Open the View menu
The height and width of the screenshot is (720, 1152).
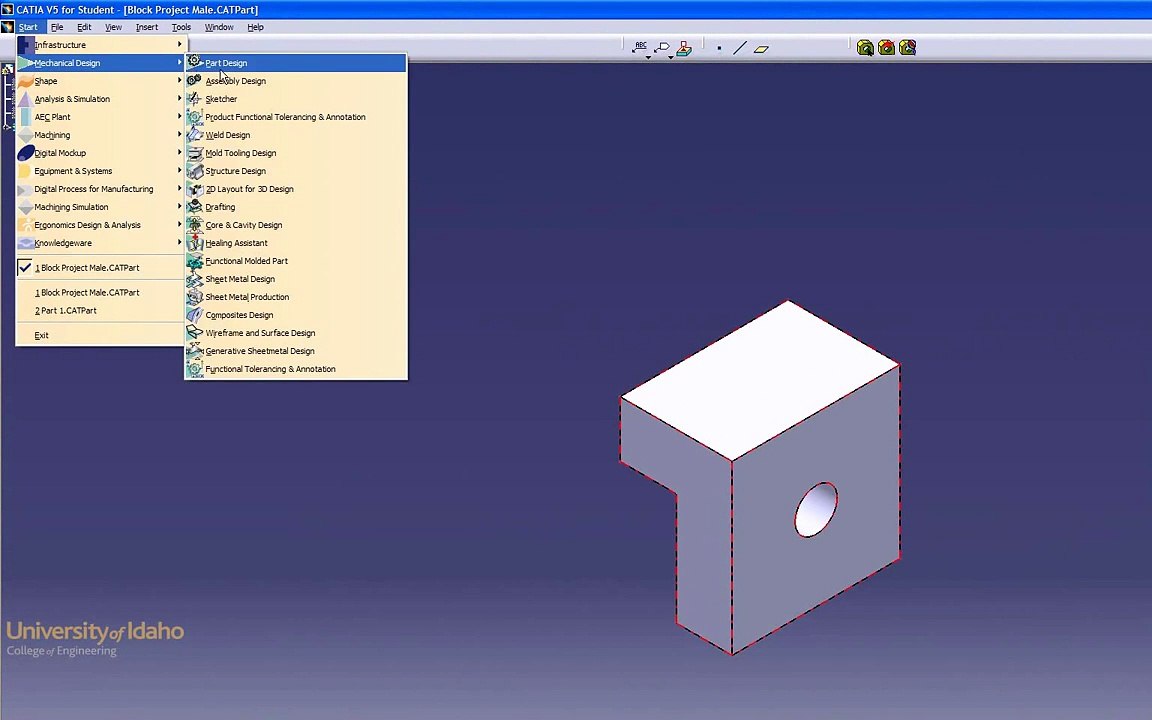(x=113, y=27)
